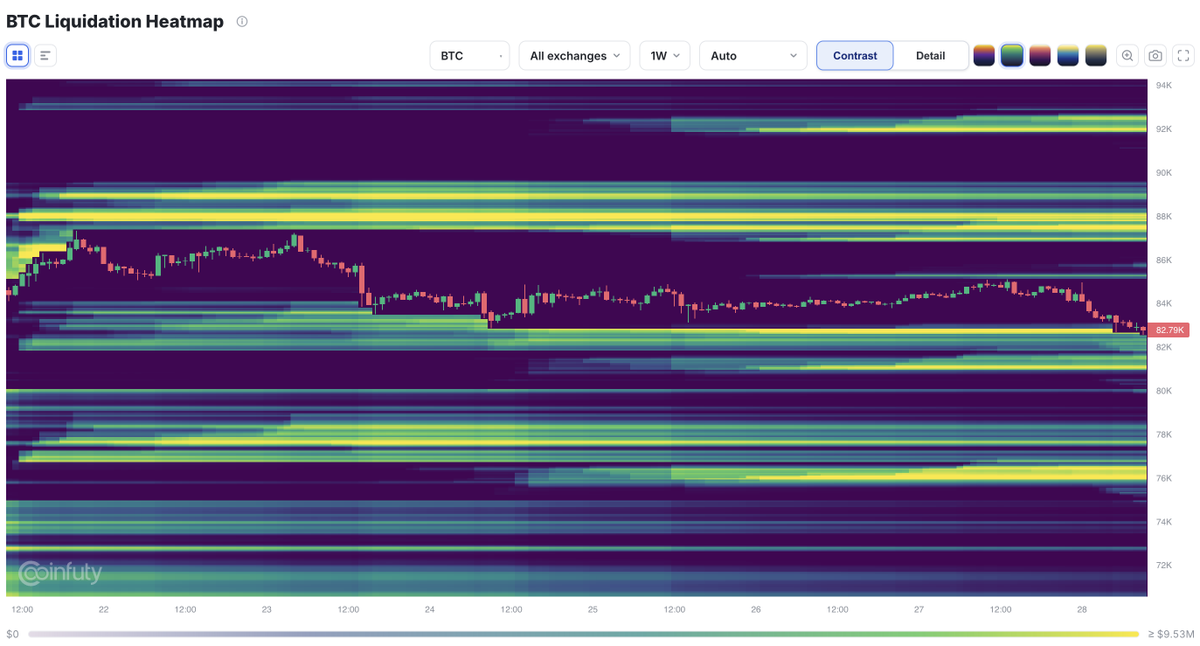
Task: Click the ≥ $9.53M legend maximum value
Action: tap(1169, 634)
